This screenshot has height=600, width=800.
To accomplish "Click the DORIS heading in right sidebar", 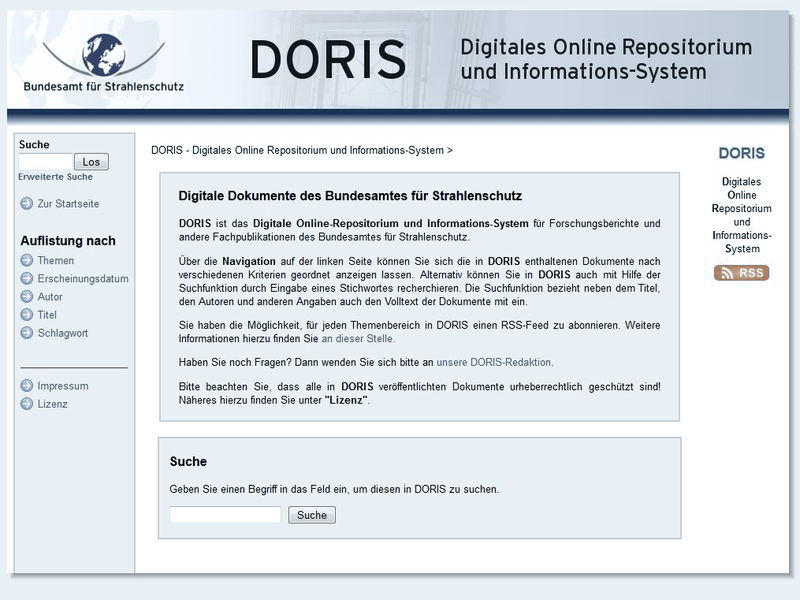I will pyautogui.click(x=741, y=153).
